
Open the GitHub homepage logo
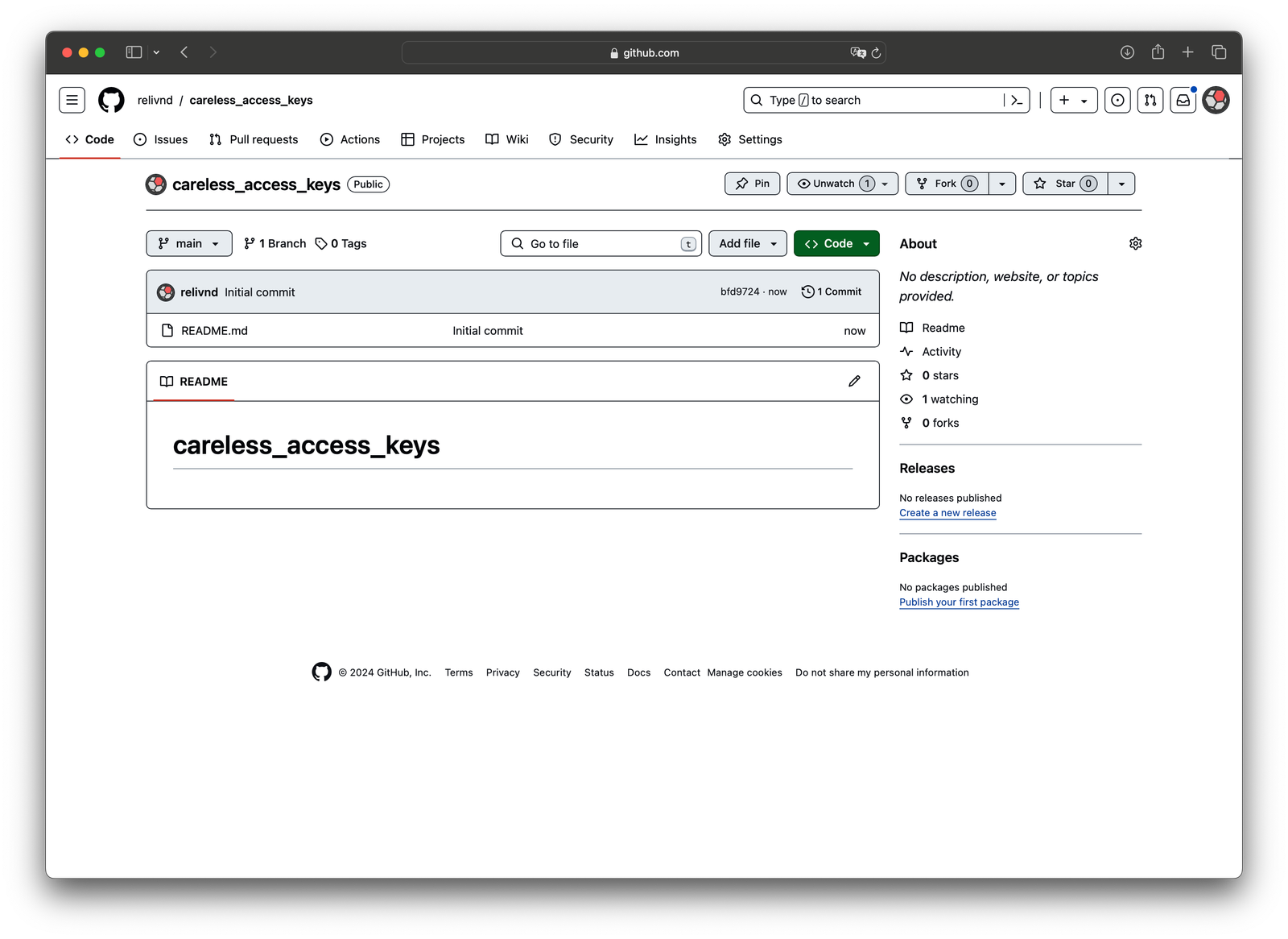click(111, 100)
